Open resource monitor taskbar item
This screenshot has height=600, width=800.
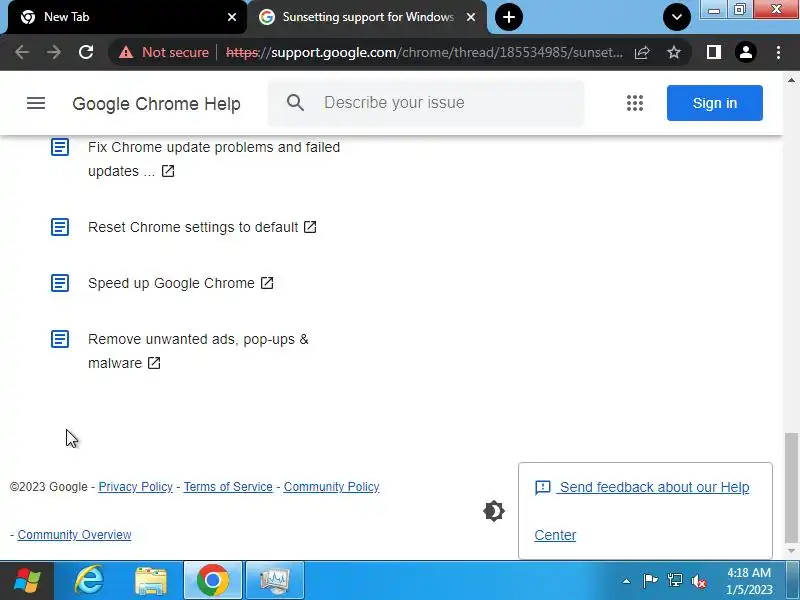tap(275, 581)
